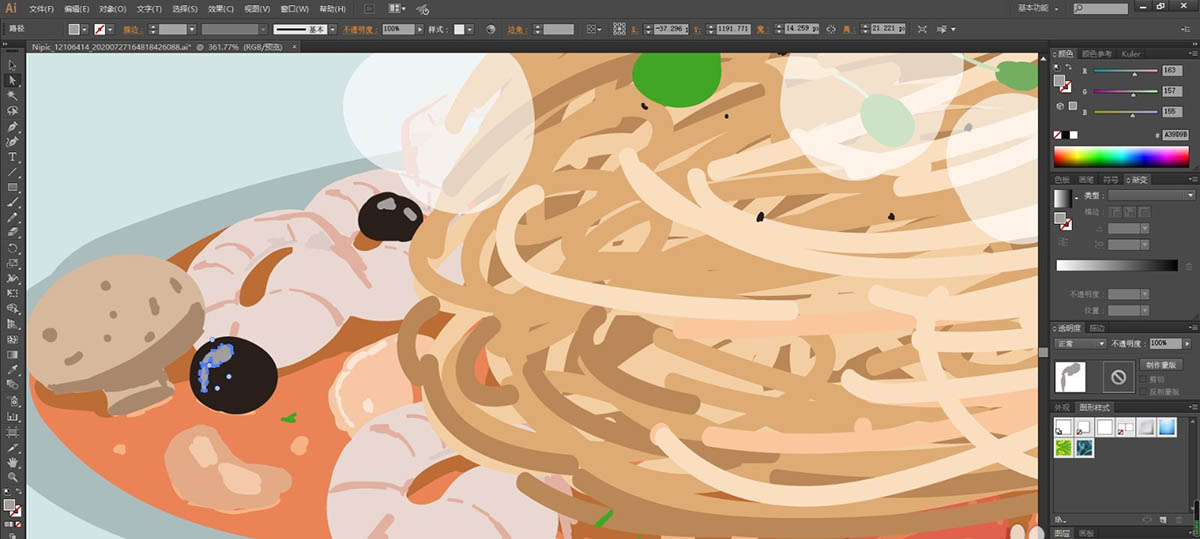Click the Align options icon in control bar
The height and width of the screenshot is (539, 1200).
pos(594,30)
